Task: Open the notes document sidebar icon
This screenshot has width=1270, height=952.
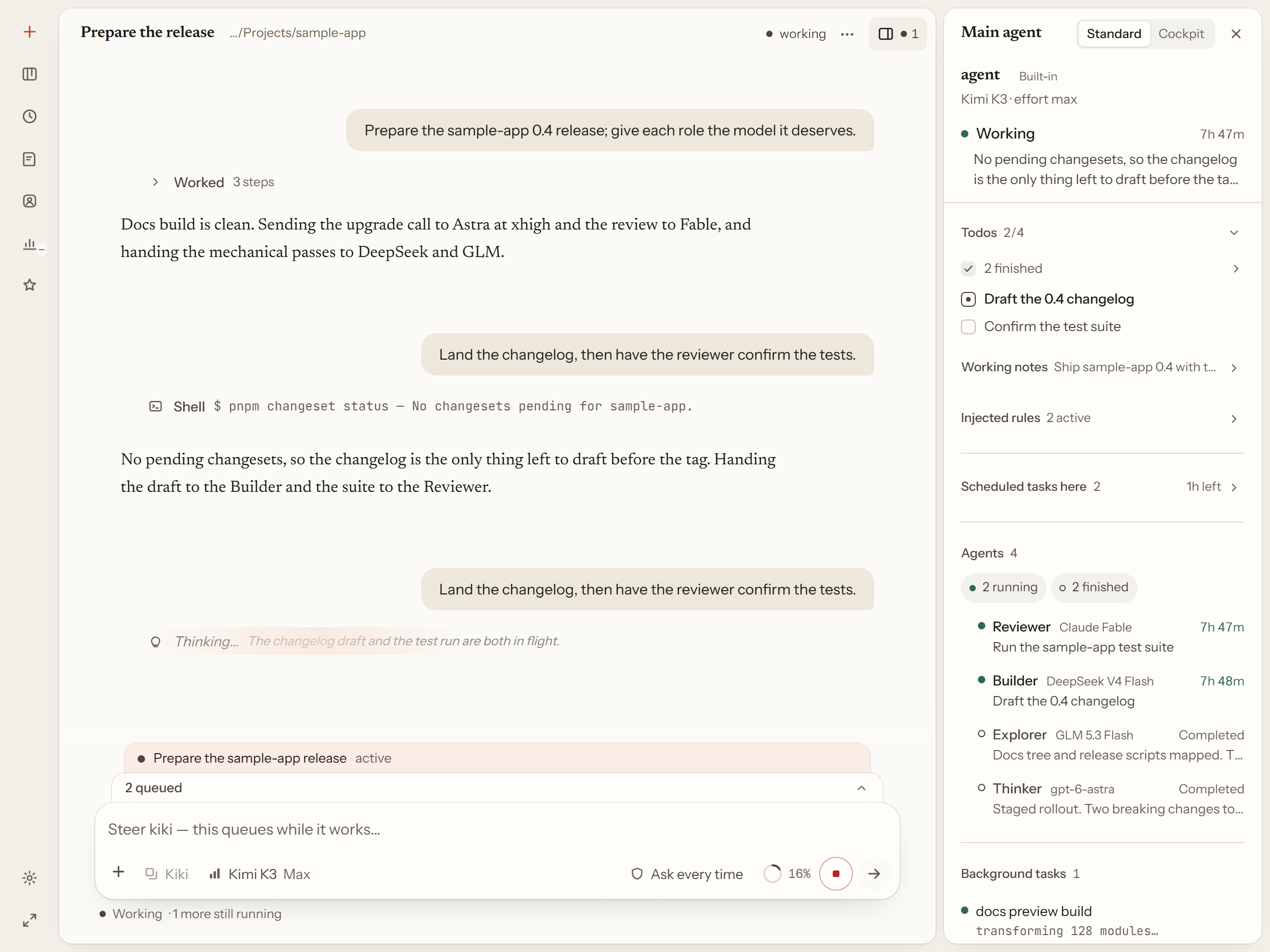Action: tap(30, 159)
